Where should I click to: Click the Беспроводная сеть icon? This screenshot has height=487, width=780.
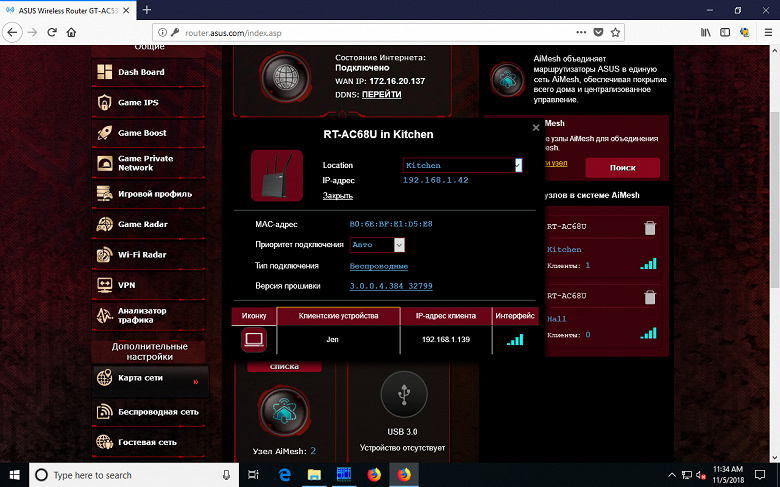[104, 412]
